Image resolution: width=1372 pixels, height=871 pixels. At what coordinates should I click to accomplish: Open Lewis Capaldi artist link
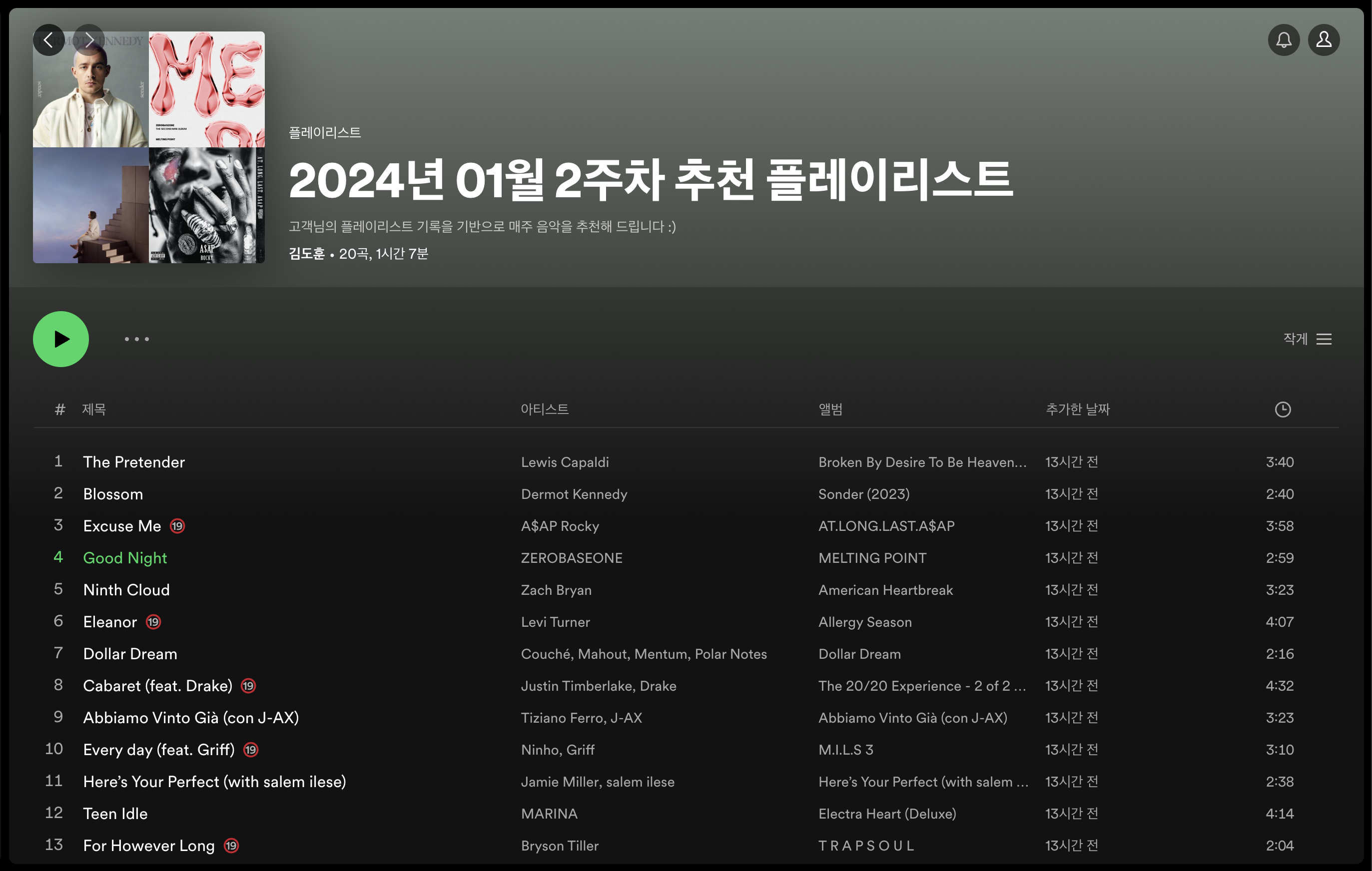(x=565, y=462)
